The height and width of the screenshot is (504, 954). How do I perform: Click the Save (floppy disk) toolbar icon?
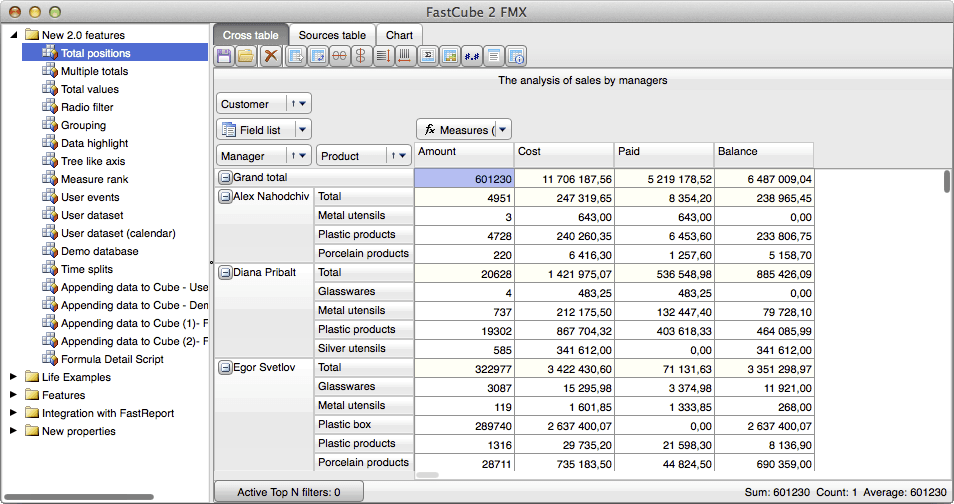point(224,57)
